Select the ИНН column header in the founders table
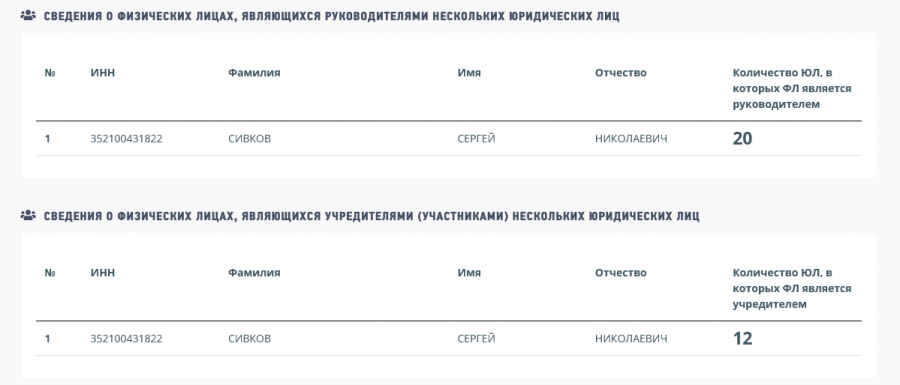The image size is (900, 385). [x=103, y=273]
